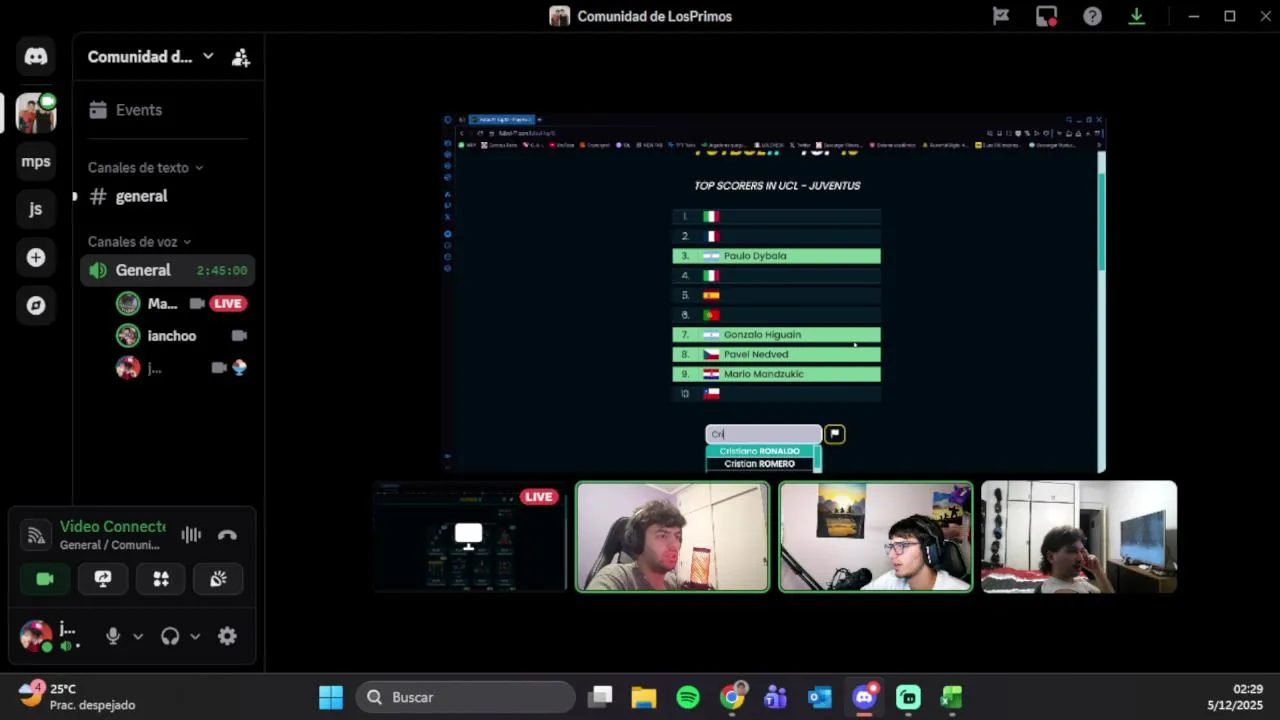Click ianchoo in the voice channel
This screenshot has height=720, width=1280.
172,336
